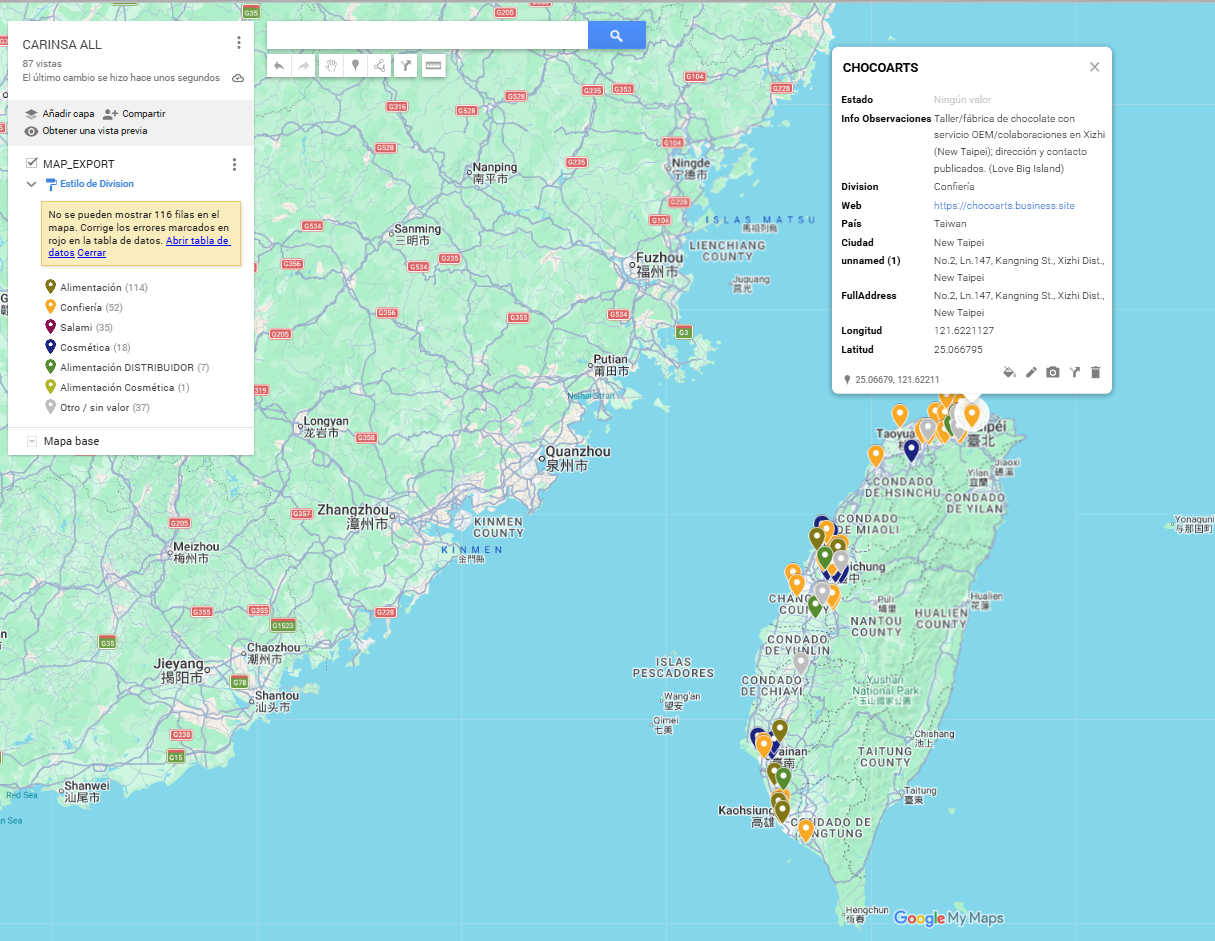This screenshot has height=941, width=1215.
Task: Click the pencil edit icon in CHOCOARTS card
Action: click(1031, 372)
